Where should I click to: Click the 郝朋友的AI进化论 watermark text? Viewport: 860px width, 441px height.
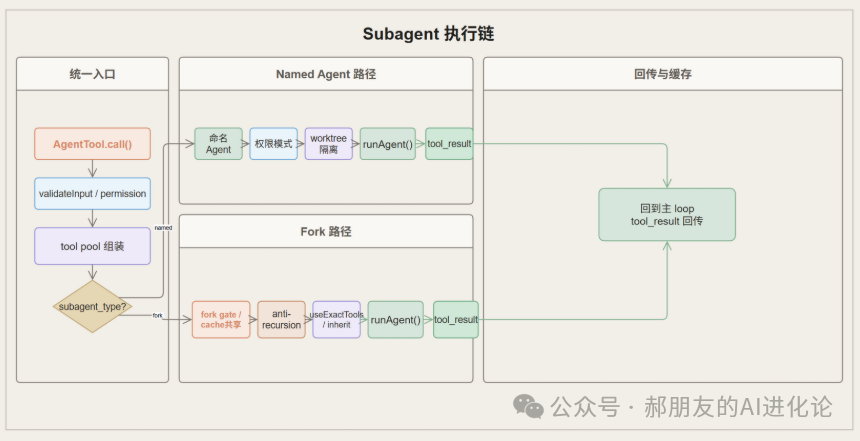click(x=738, y=406)
